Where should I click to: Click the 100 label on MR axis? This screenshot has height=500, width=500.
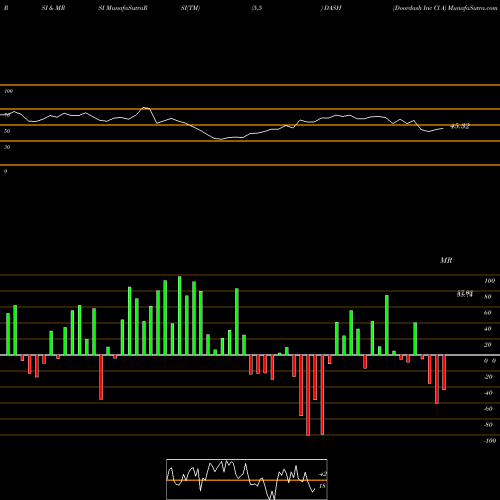tap(489, 281)
